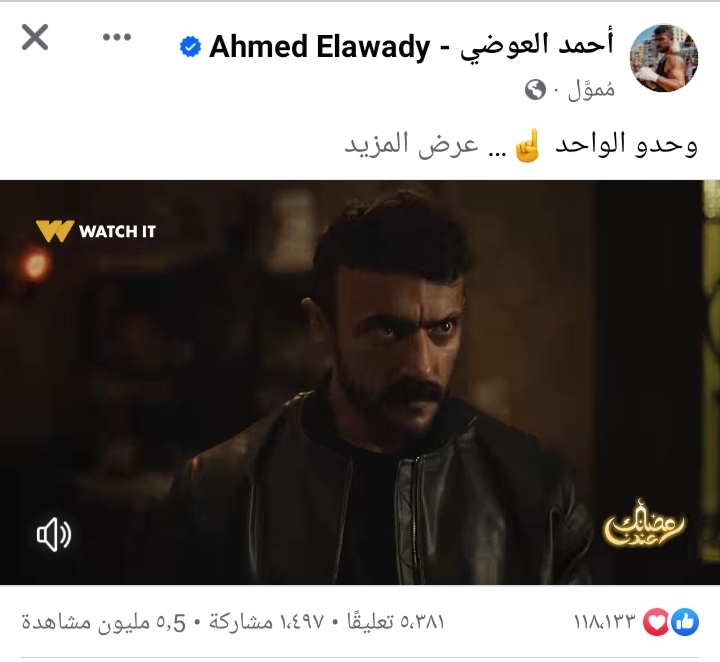Play the video of man in leather jacket

[360, 382]
